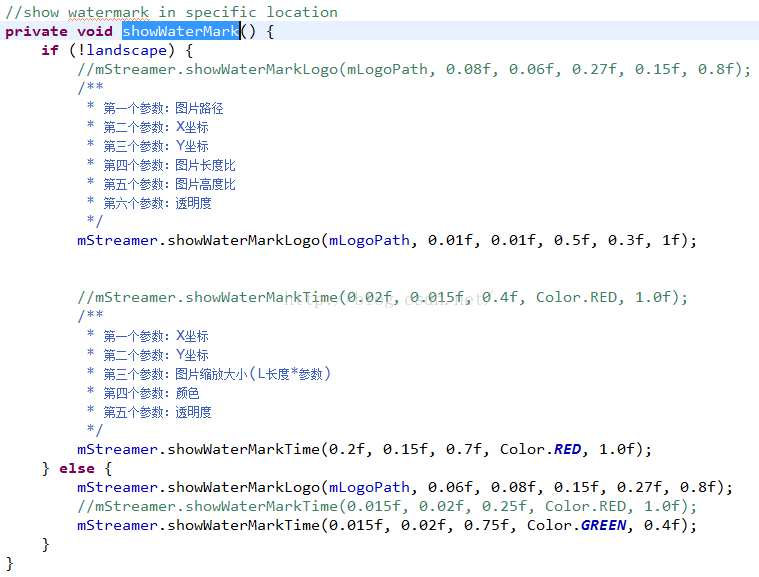
Task: Click the commented showWaterMarkLogo line with 0.27f
Action: [x=414, y=69]
